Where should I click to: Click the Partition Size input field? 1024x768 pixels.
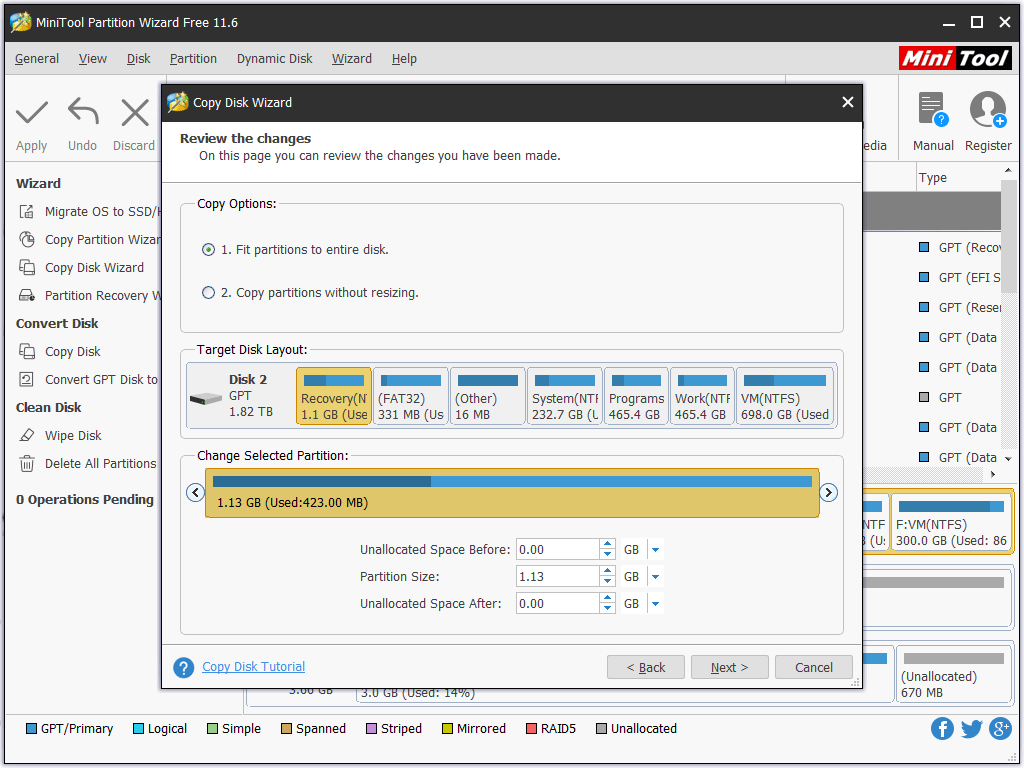[x=557, y=577]
